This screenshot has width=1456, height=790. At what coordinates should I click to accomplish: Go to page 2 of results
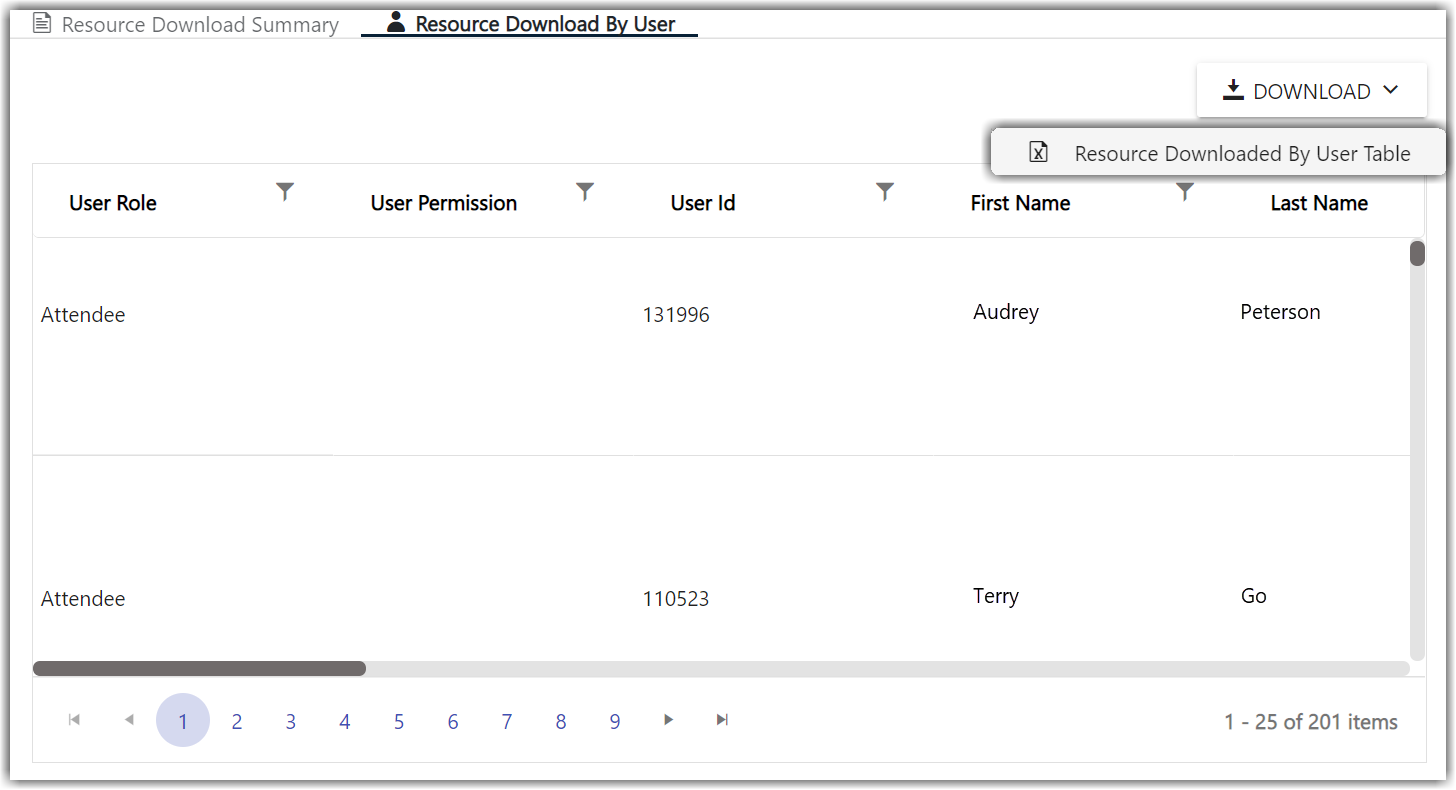coord(237,722)
